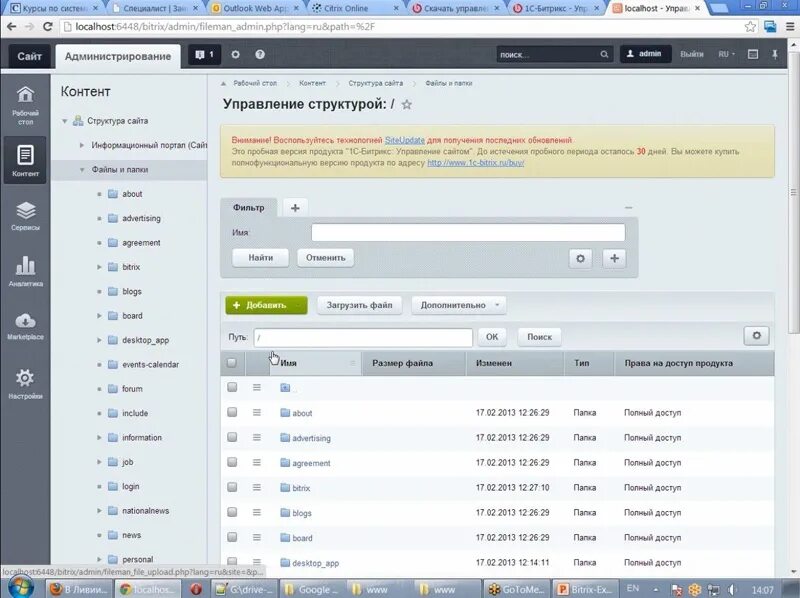800x598 pixels.
Task: Expand the desktop_app folder in tree
Action: point(99,340)
